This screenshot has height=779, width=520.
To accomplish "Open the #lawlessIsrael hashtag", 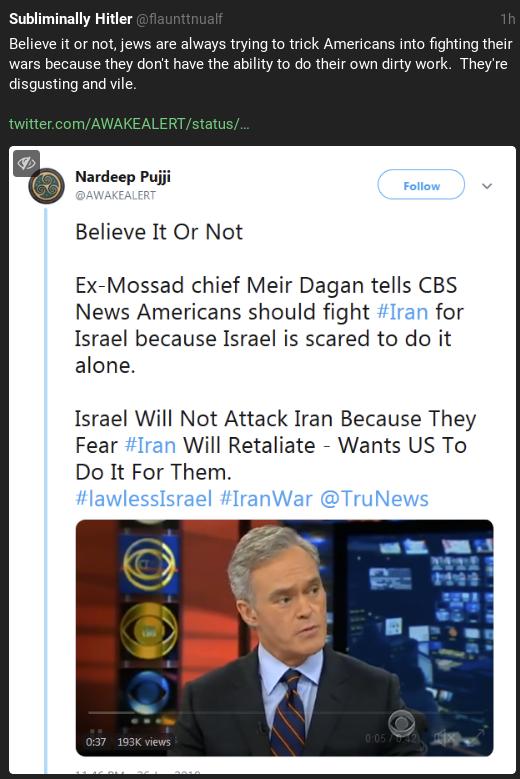I will tap(144, 498).
